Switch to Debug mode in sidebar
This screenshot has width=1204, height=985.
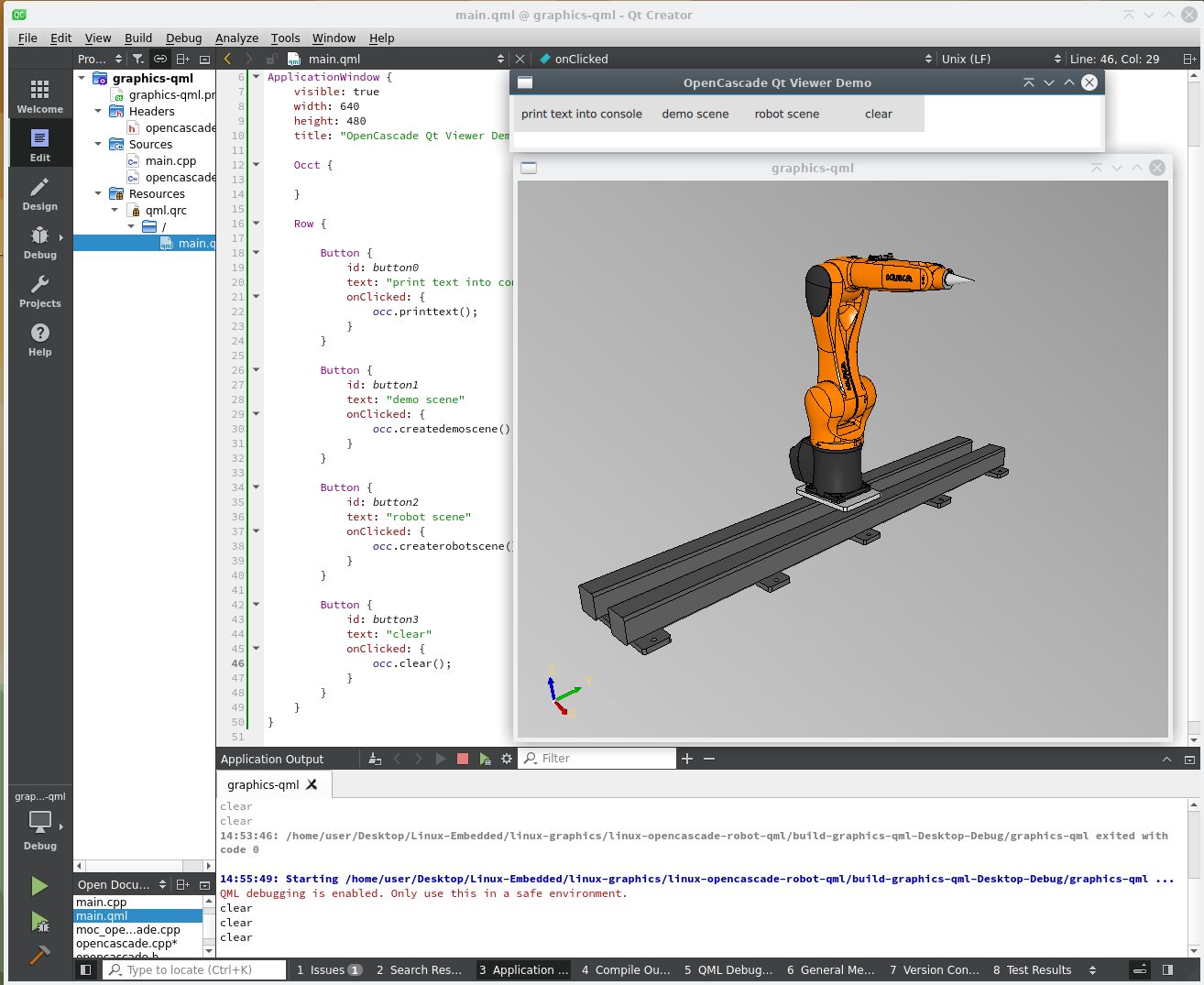coord(39,243)
